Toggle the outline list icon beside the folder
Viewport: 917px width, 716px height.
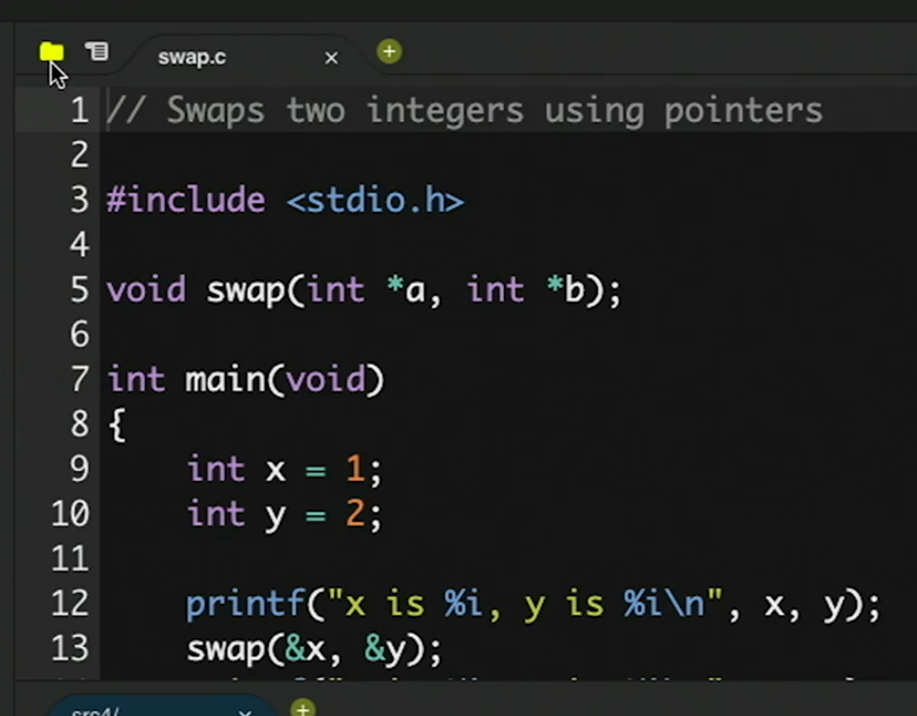97,51
